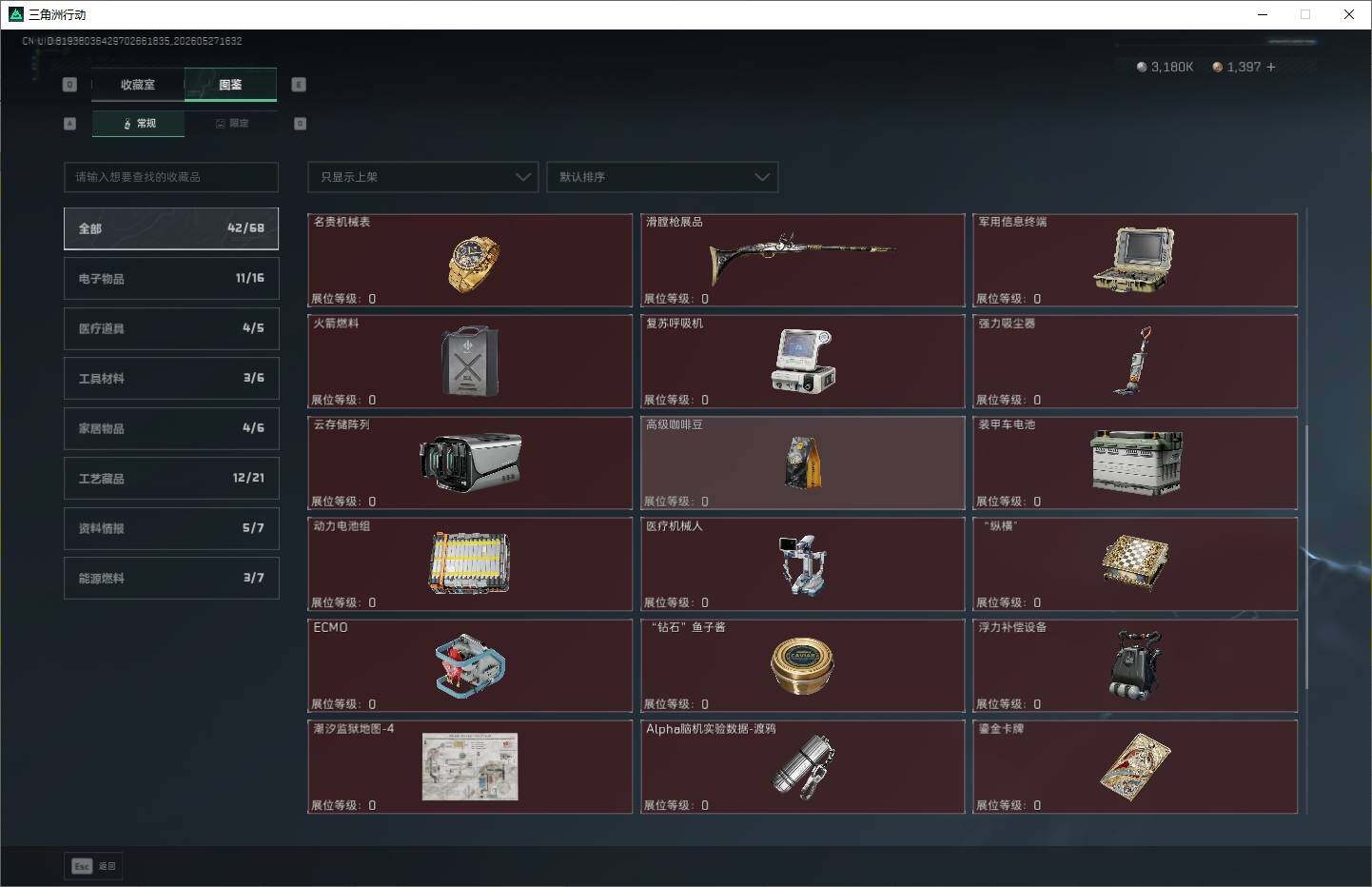Focus the collectible search input field
The width and height of the screenshot is (1372, 887).
point(171,177)
